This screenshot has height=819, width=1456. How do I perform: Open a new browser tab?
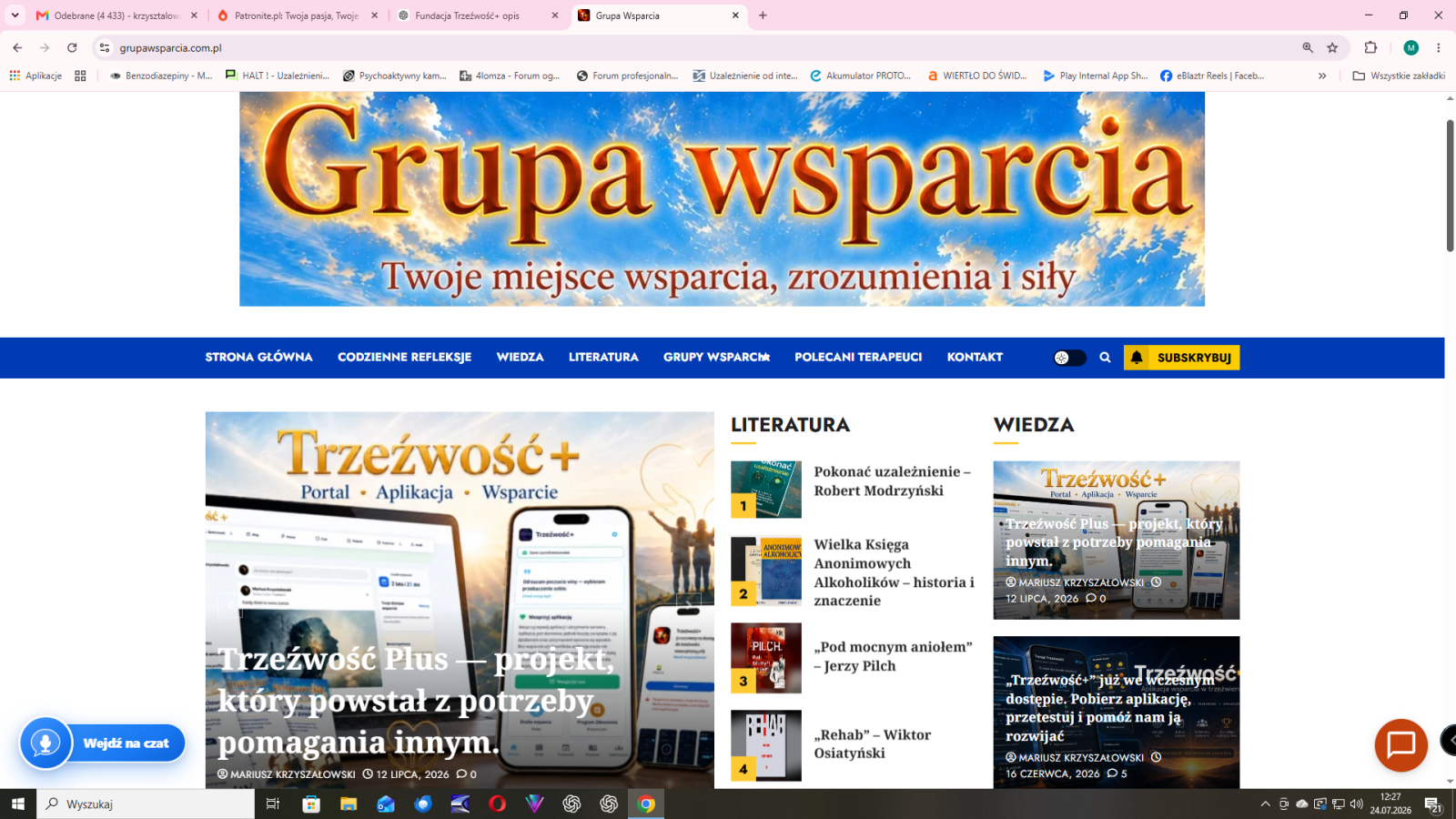[763, 15]
